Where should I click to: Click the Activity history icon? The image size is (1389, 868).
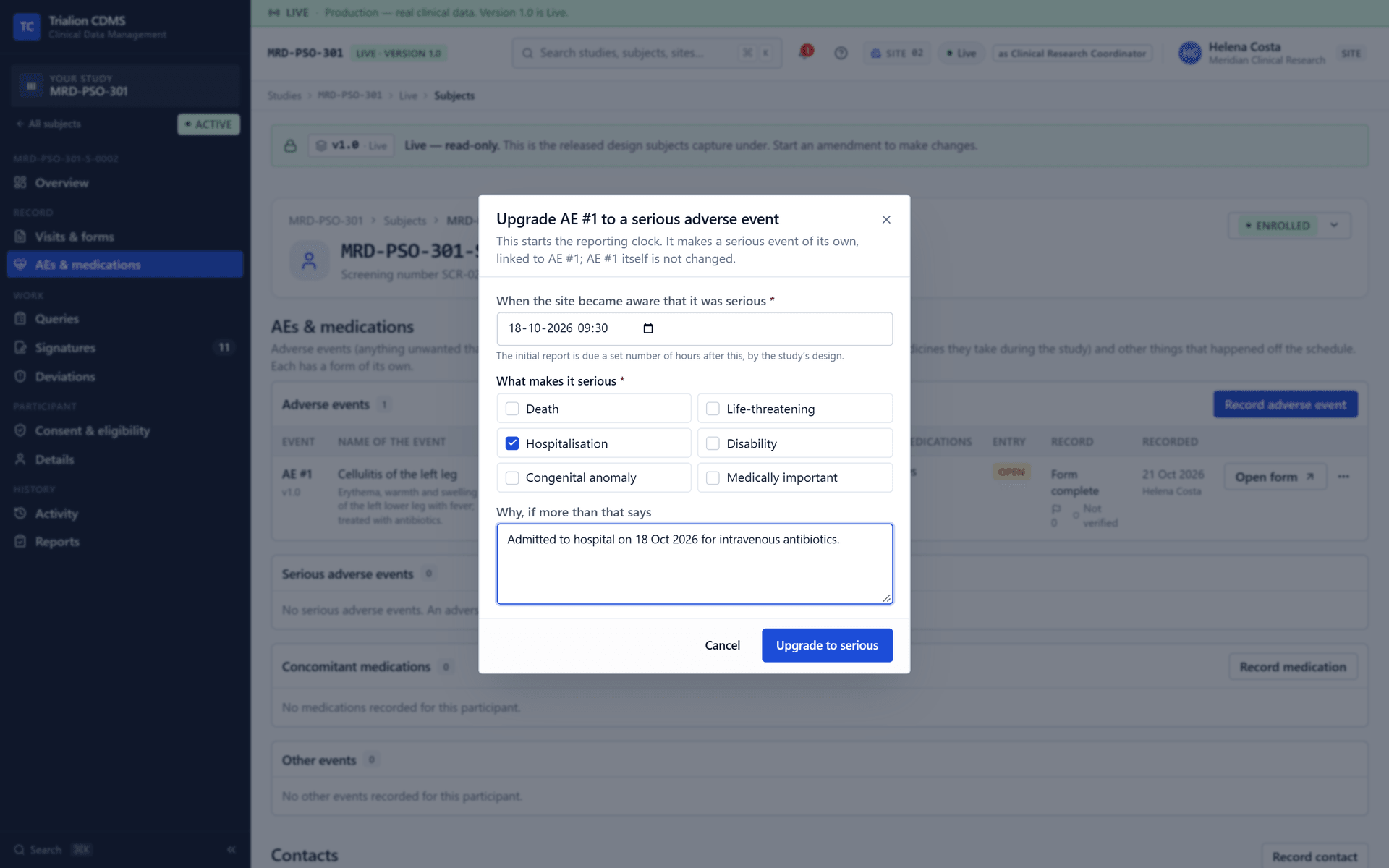(20, 514)
